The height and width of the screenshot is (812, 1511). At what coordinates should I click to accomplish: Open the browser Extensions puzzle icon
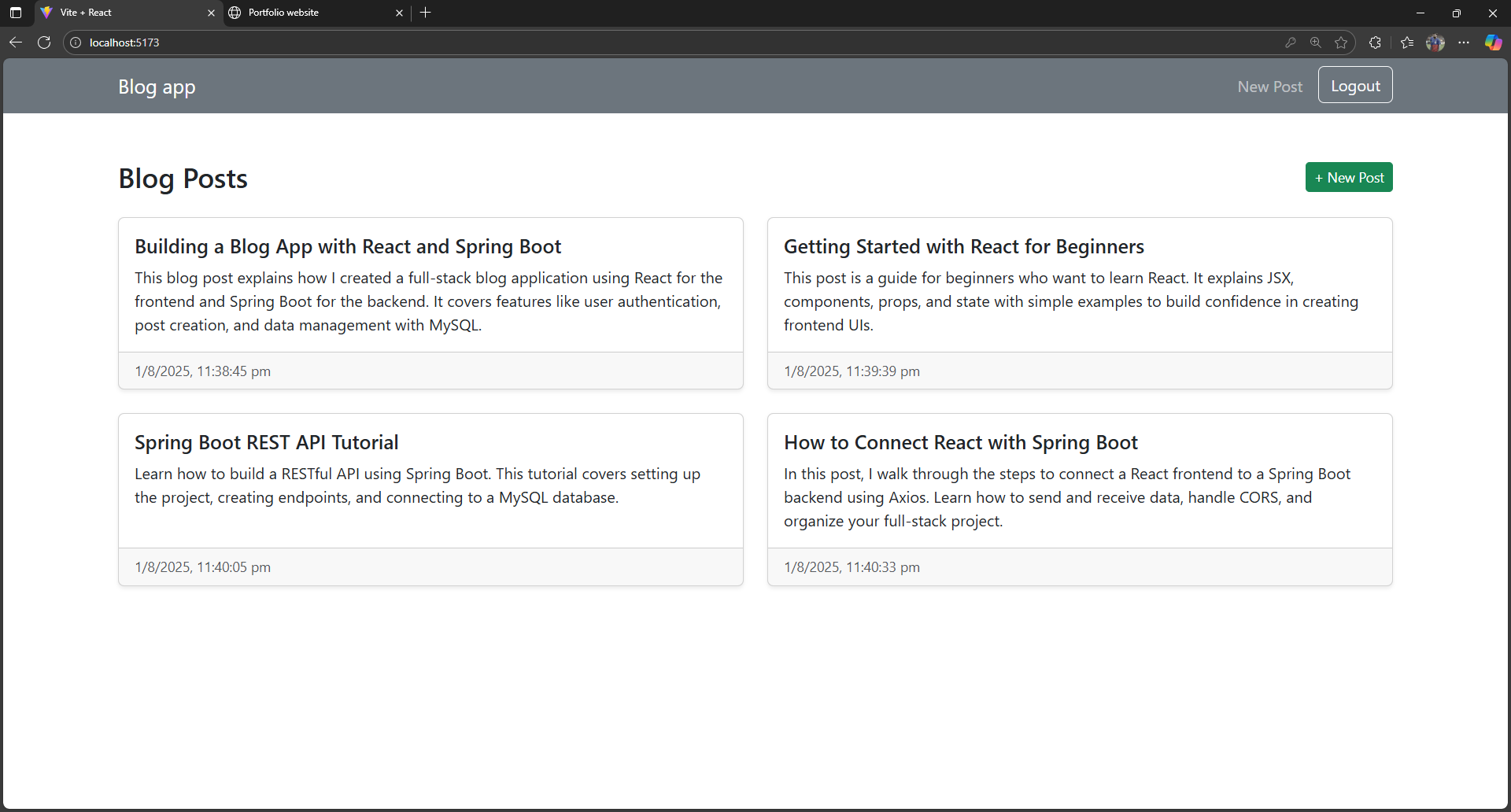(1375, 42)
